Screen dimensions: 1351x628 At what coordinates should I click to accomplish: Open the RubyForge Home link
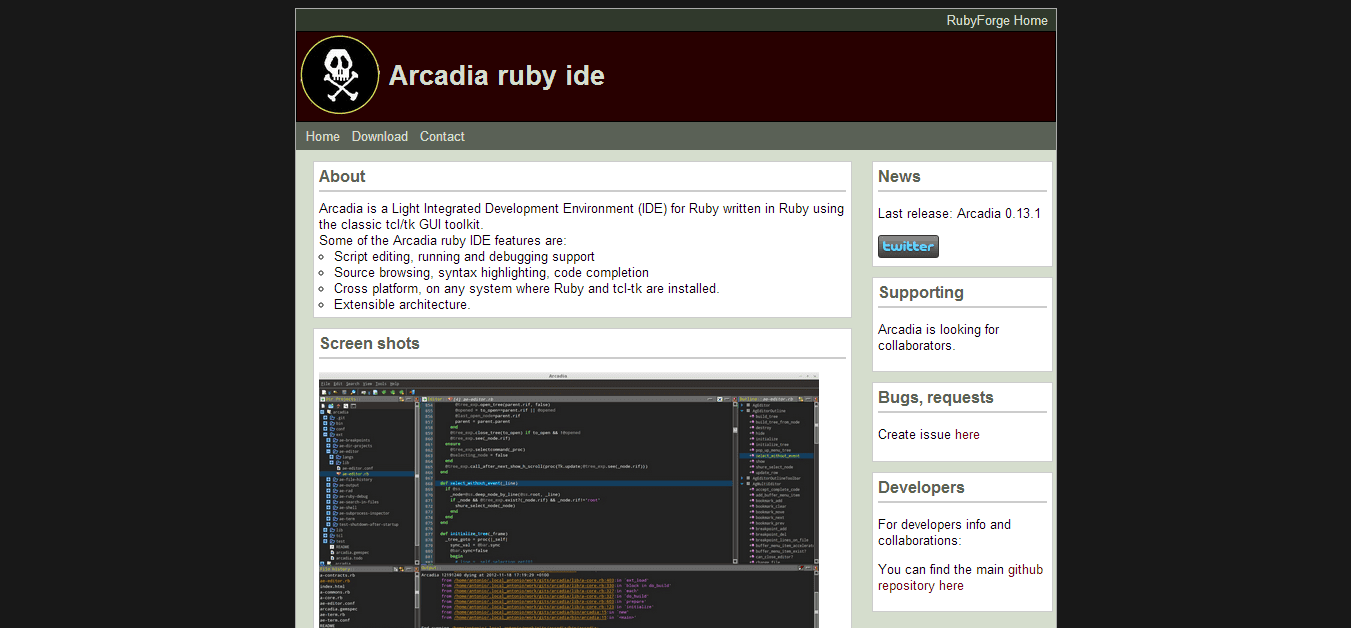997,20
